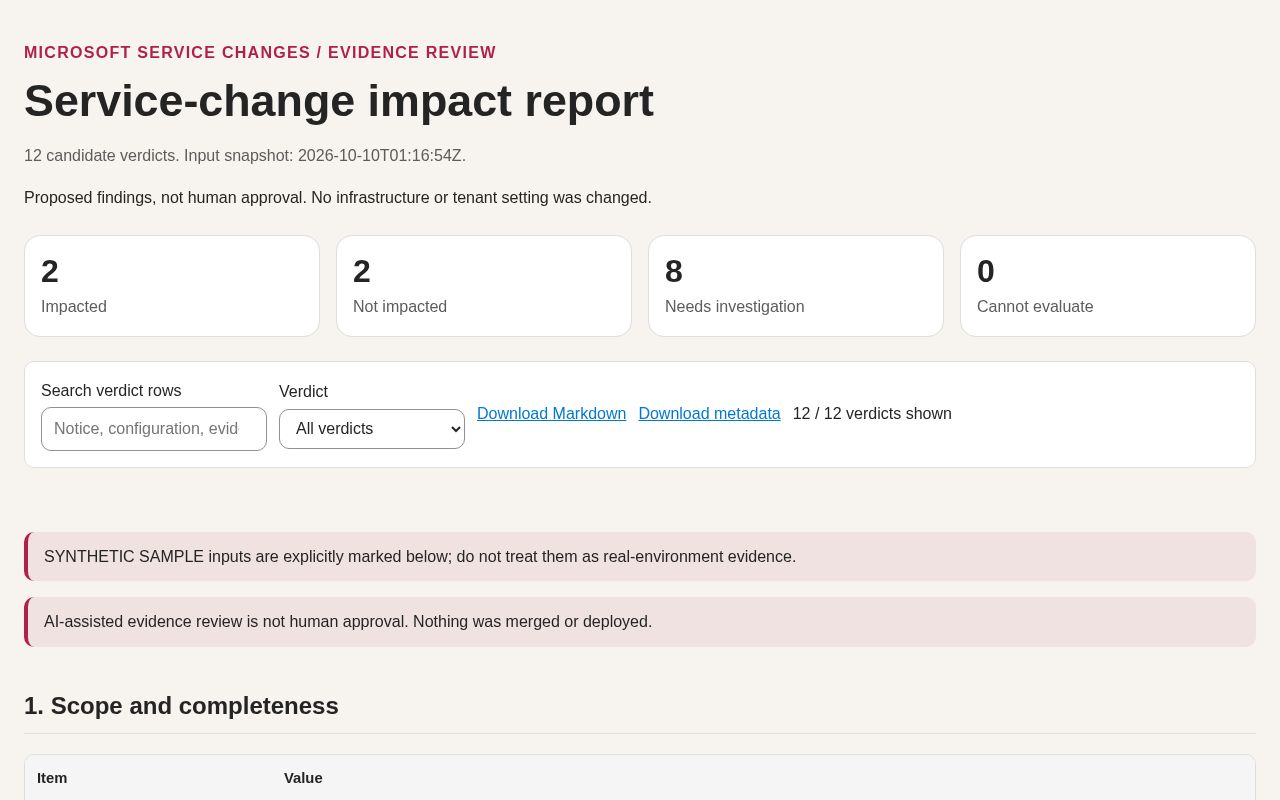
Task: Click the Microsoft Service Changes breadcrumb text
Action: pos(260,53)
